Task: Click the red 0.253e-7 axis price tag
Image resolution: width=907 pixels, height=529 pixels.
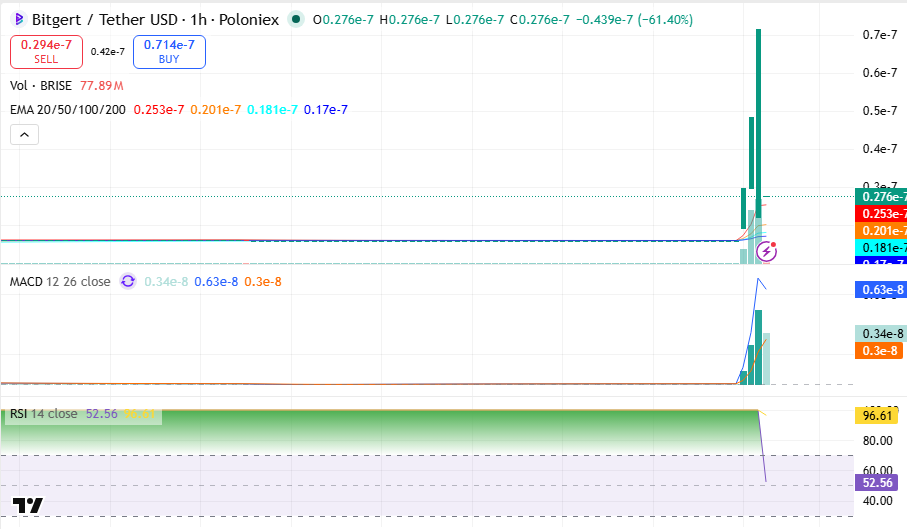Action: [x=881, y=213]
